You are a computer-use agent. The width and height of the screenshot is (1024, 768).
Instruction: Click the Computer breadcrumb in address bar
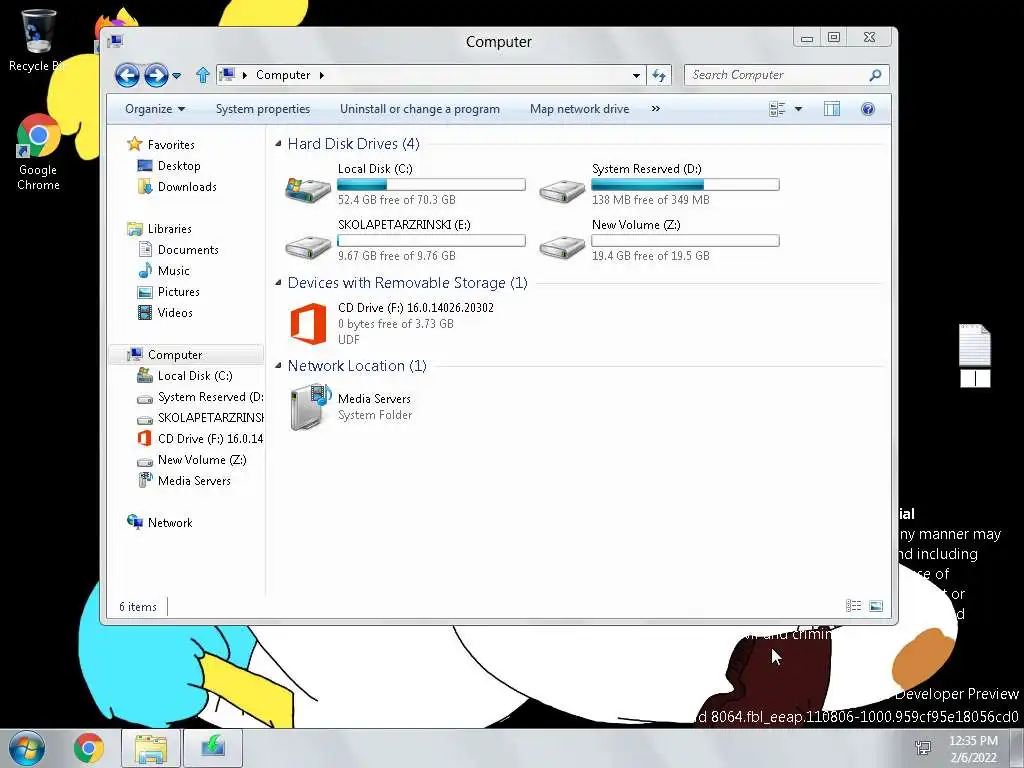pos(283,75)
